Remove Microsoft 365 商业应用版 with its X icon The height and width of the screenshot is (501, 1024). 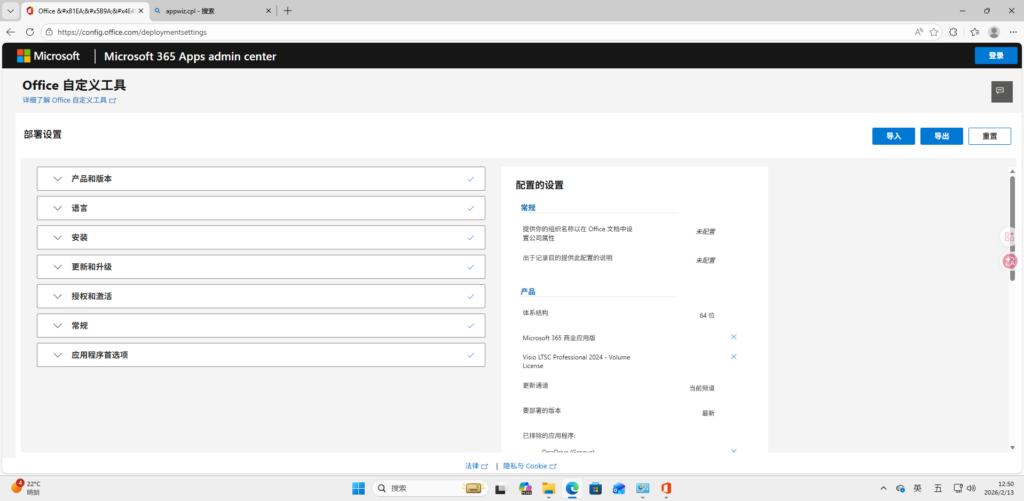coord(733,337)
